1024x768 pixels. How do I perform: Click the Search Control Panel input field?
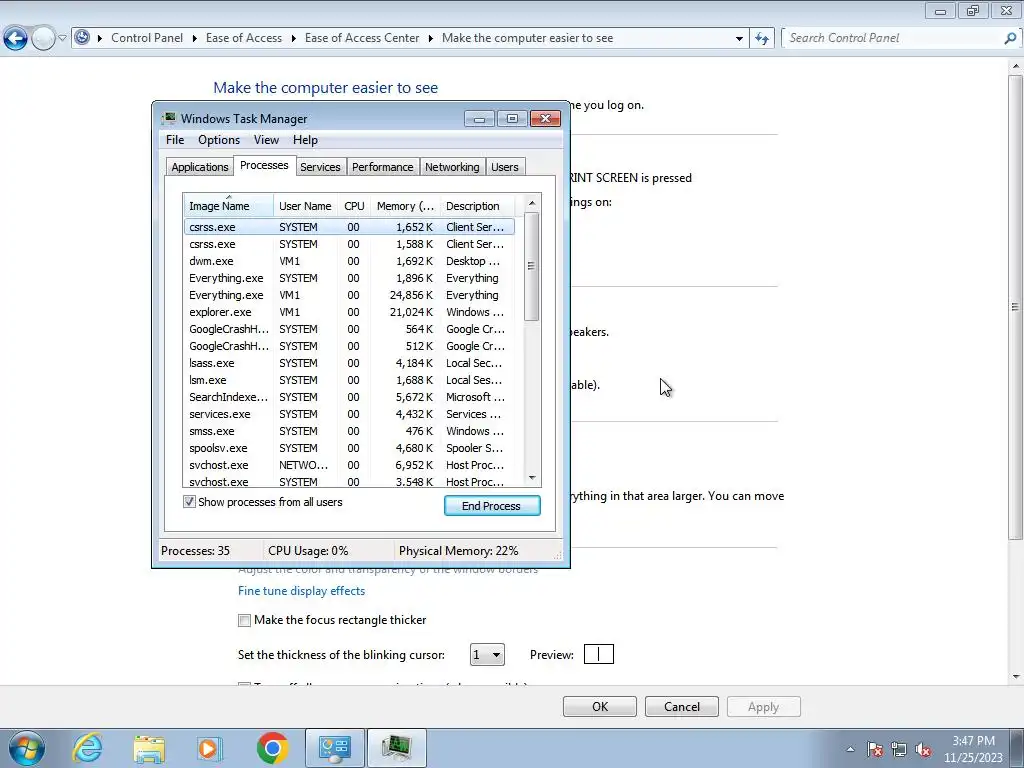(892, 38)
